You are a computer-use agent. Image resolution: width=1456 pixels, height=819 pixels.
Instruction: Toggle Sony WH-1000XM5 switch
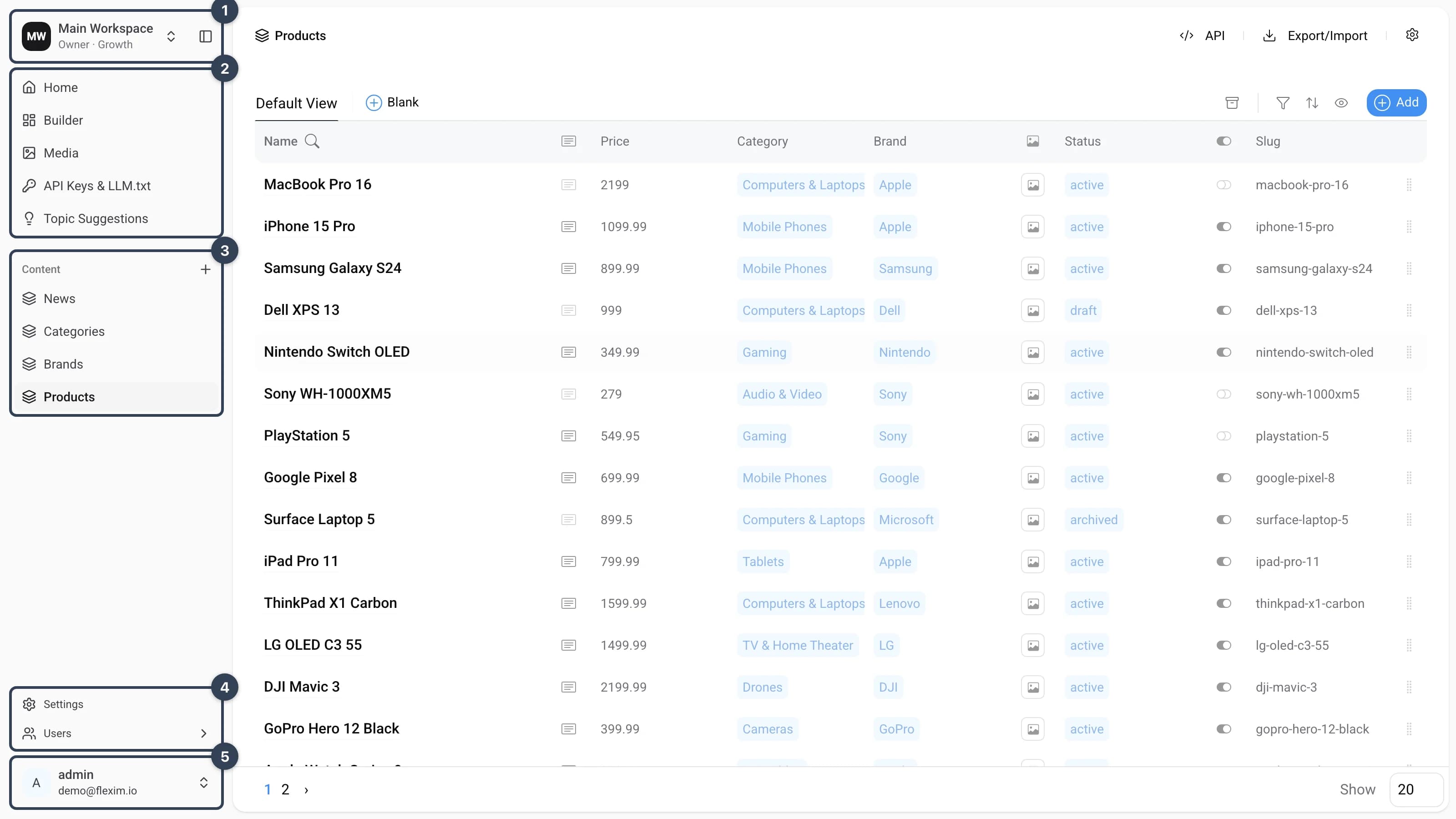coord(1223,394)
